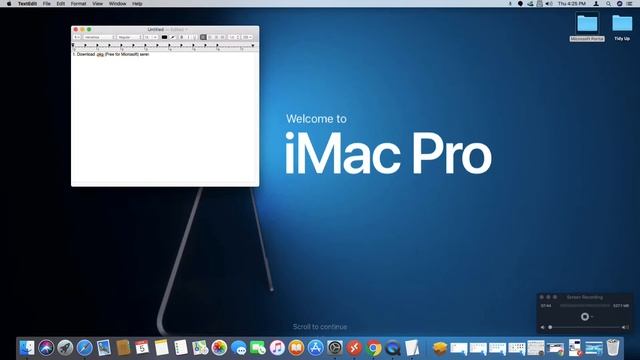Open the Trash in the Dock

[613, 348]
